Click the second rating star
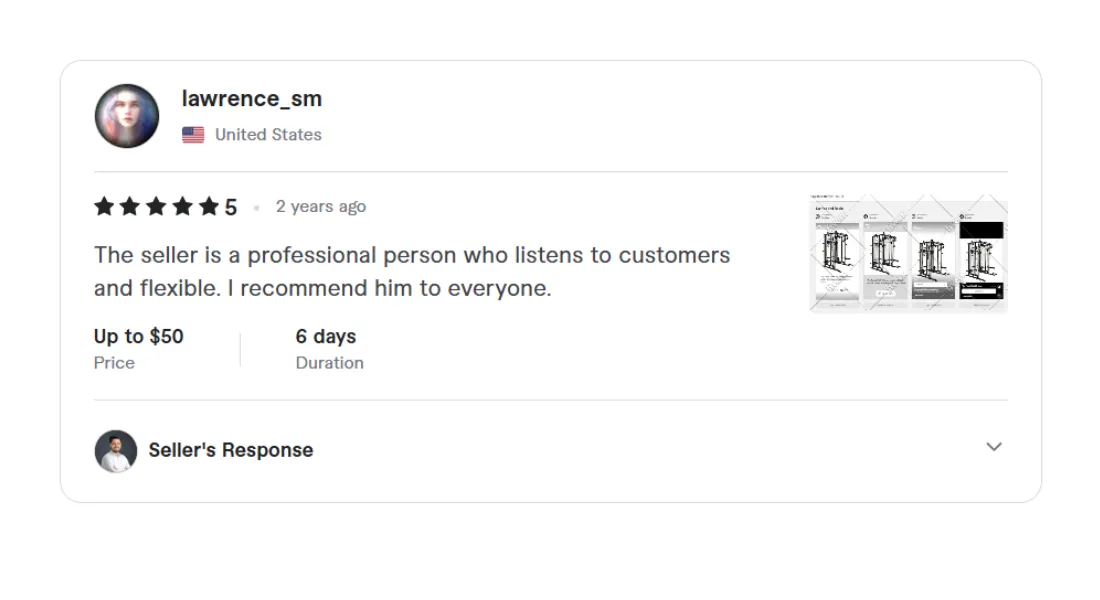This screenshot has height=600, width=1100. pos(130,207)
